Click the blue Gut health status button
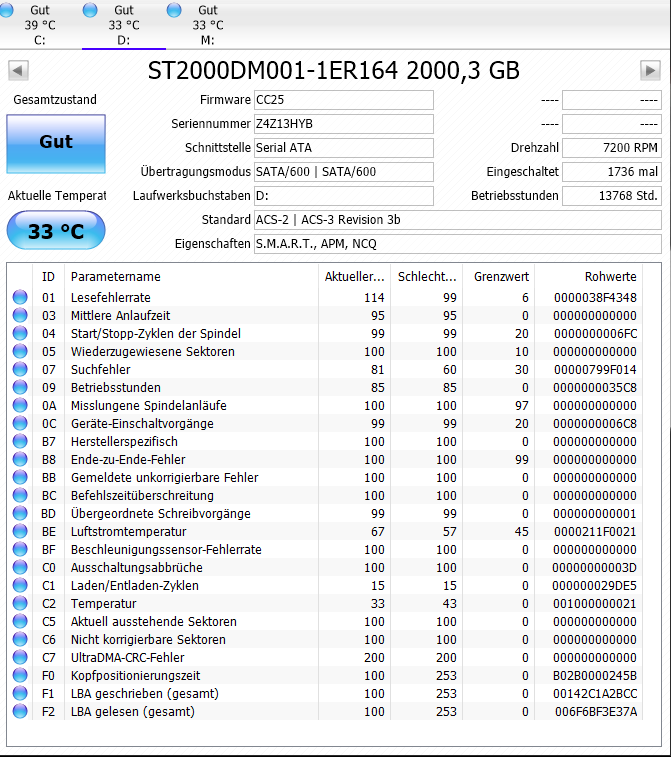The image size is (671, 757). tap(56, 144)
